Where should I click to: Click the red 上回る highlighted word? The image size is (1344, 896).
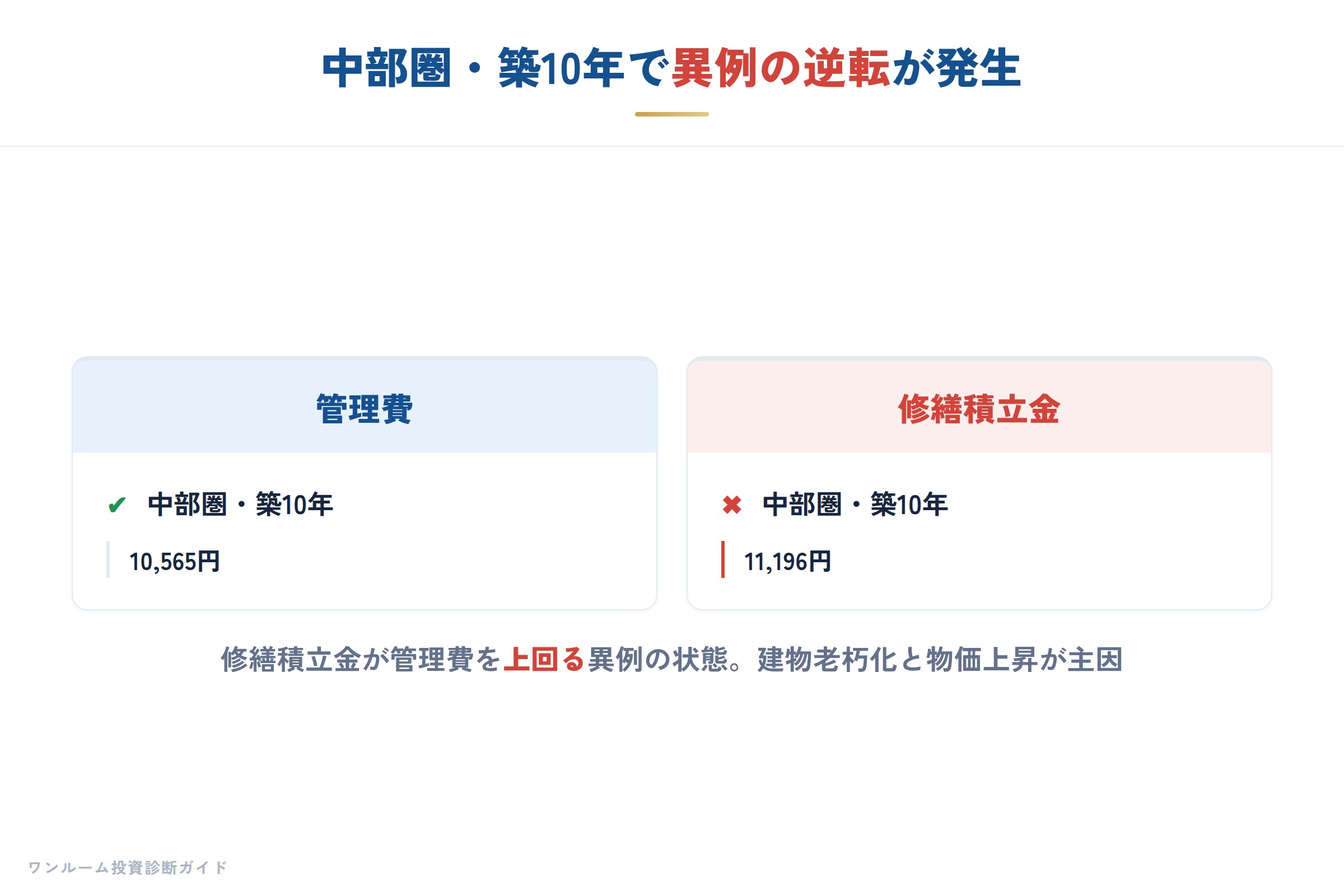[544, 660]
